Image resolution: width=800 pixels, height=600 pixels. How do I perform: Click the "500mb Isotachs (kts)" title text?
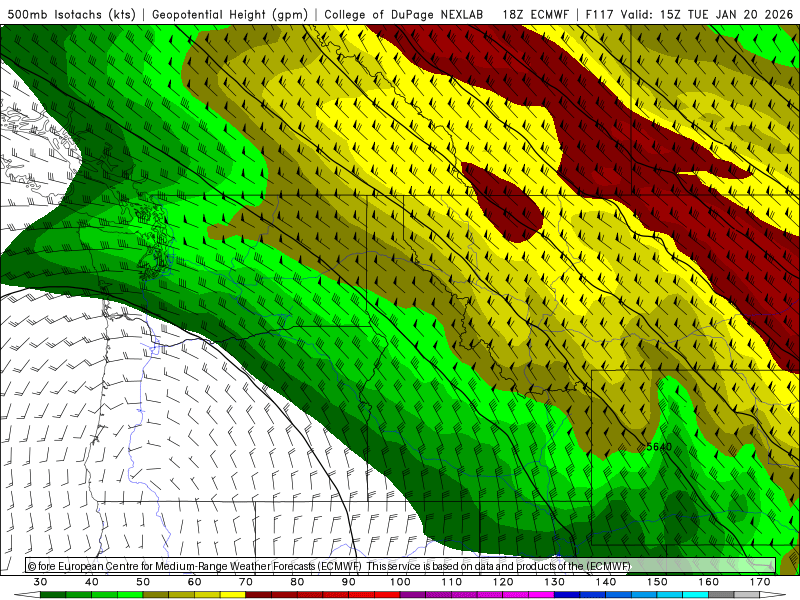point(72,14)
